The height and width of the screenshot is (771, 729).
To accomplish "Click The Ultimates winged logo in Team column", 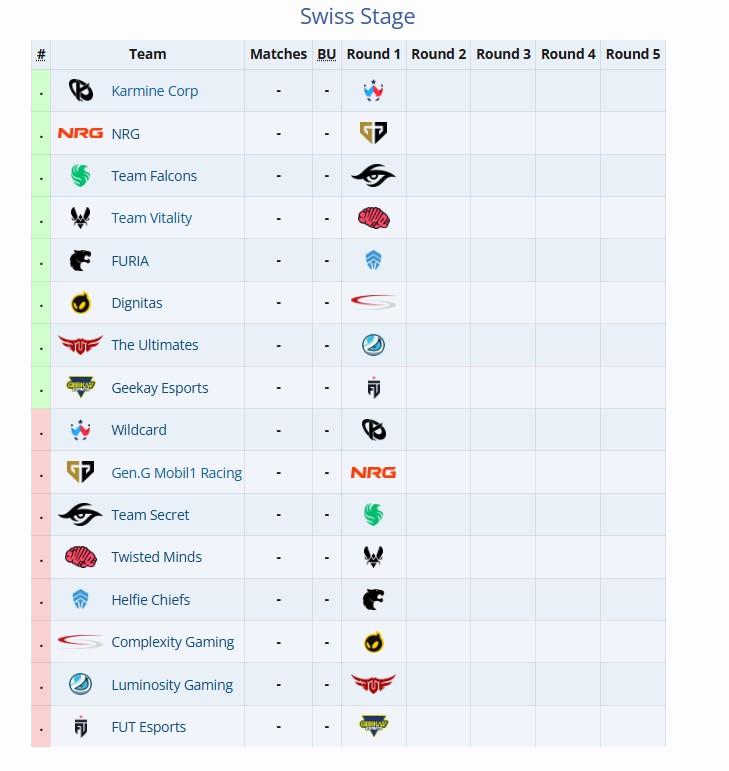I will pos(81,345).
